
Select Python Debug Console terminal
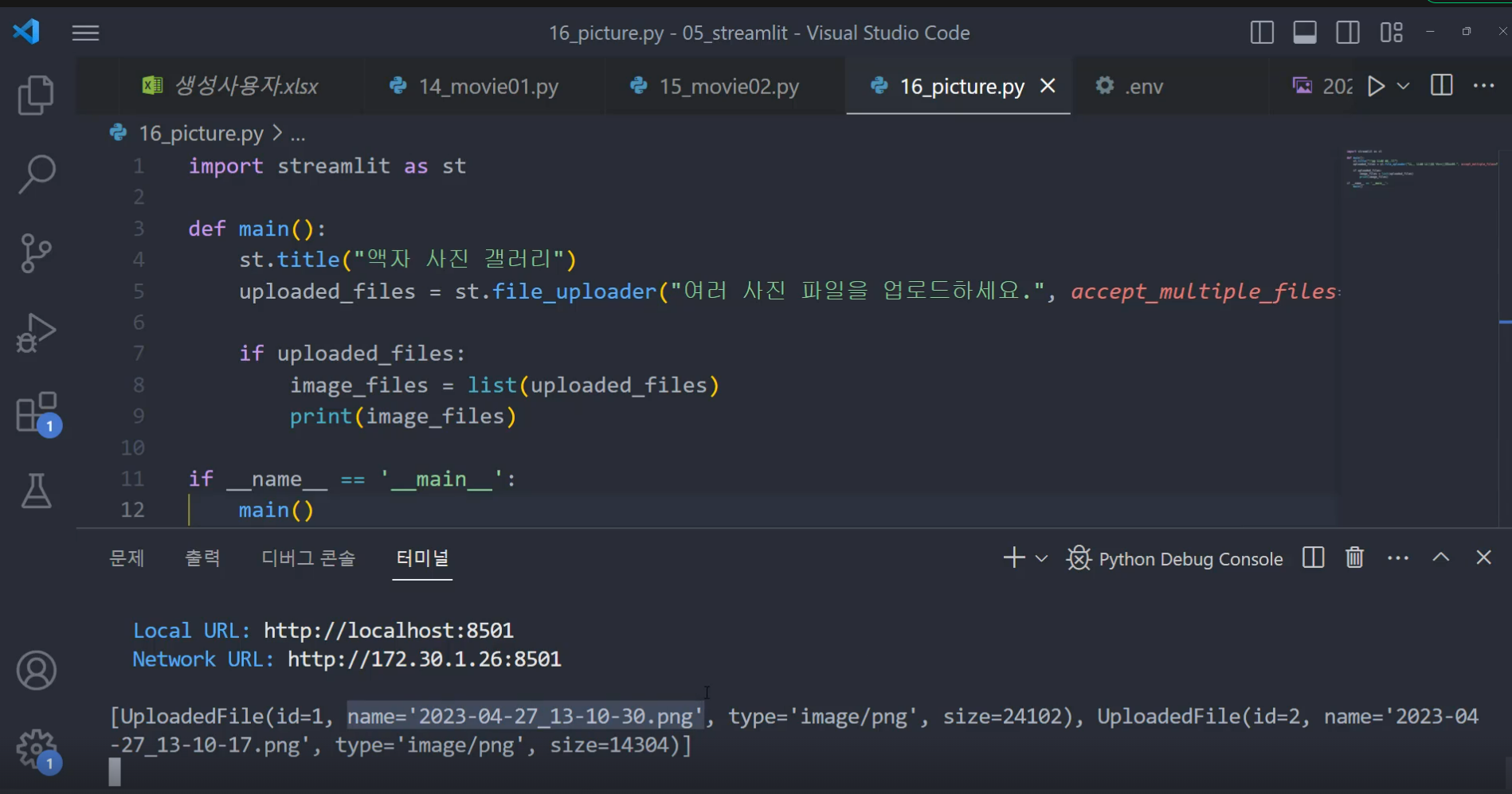coord(1175,558)
